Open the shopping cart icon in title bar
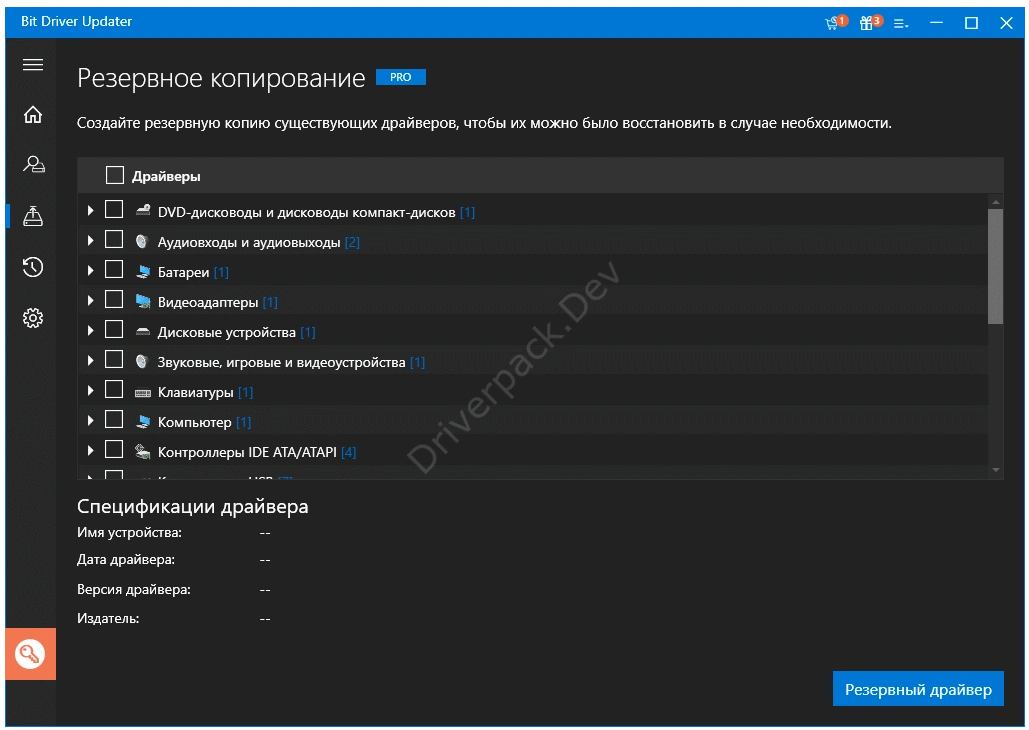 tap(835, 22)
